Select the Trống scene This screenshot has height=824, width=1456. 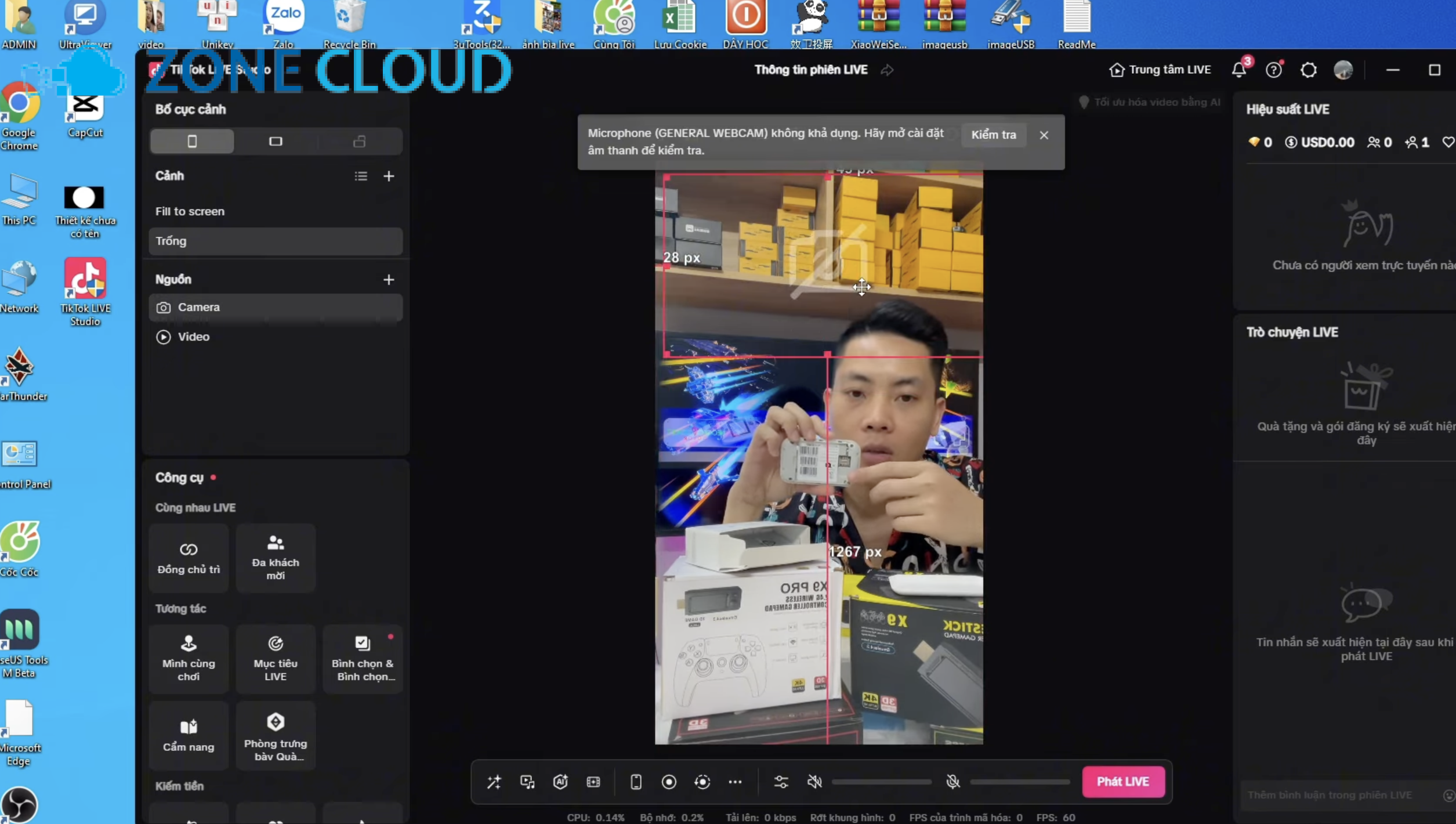(x=276, y=241)
